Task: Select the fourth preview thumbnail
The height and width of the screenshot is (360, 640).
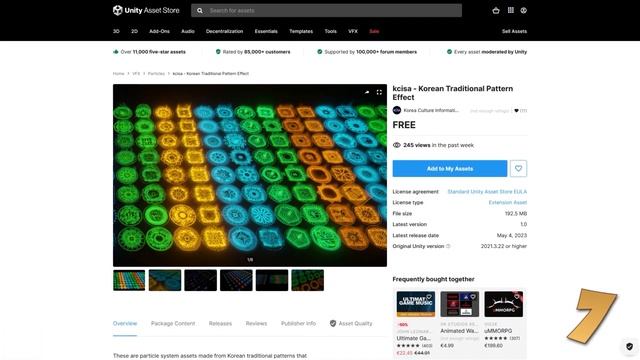Action: [x=236, y=280]
